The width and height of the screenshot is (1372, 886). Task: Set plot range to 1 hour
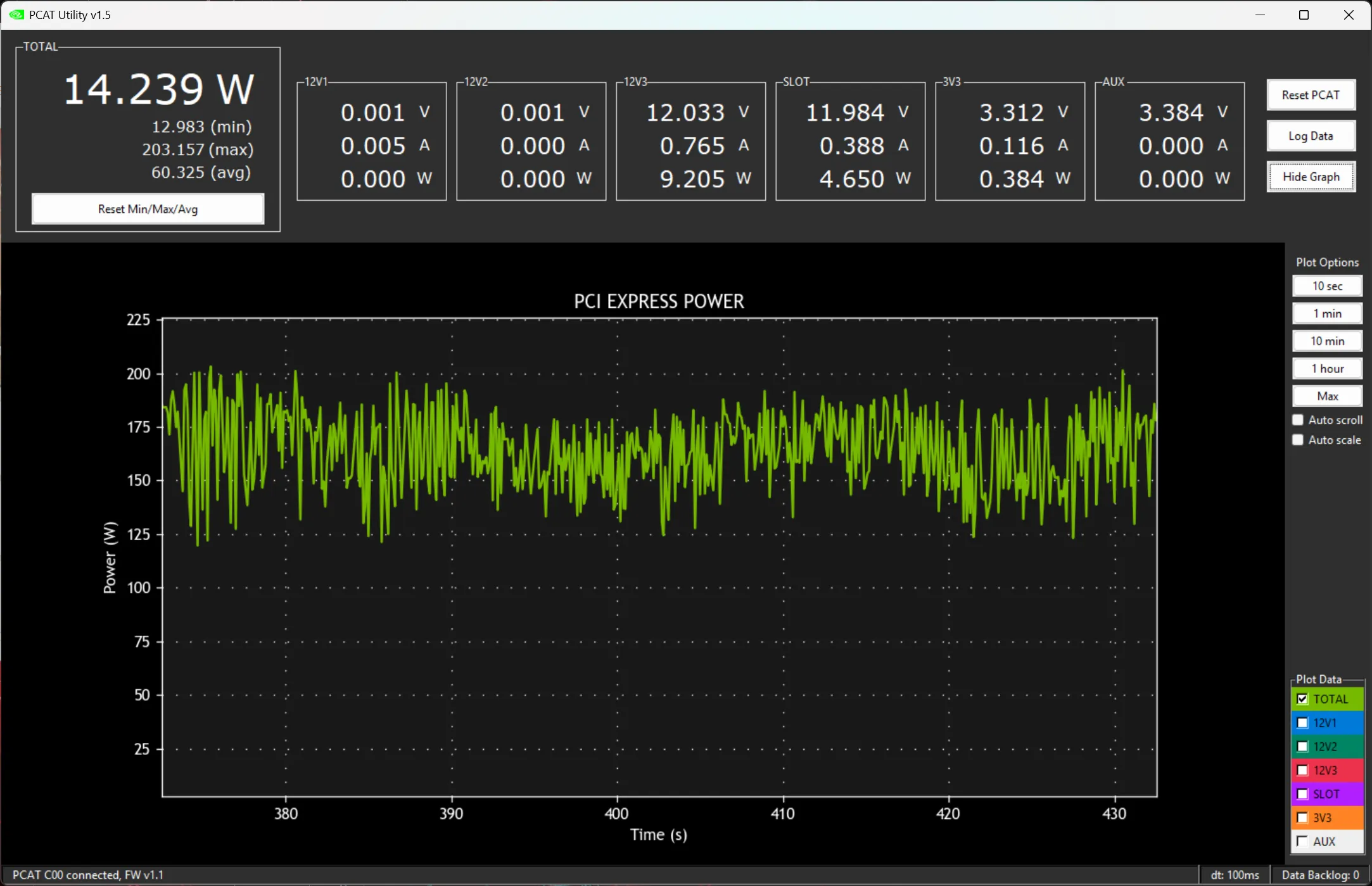[1327, 369]
